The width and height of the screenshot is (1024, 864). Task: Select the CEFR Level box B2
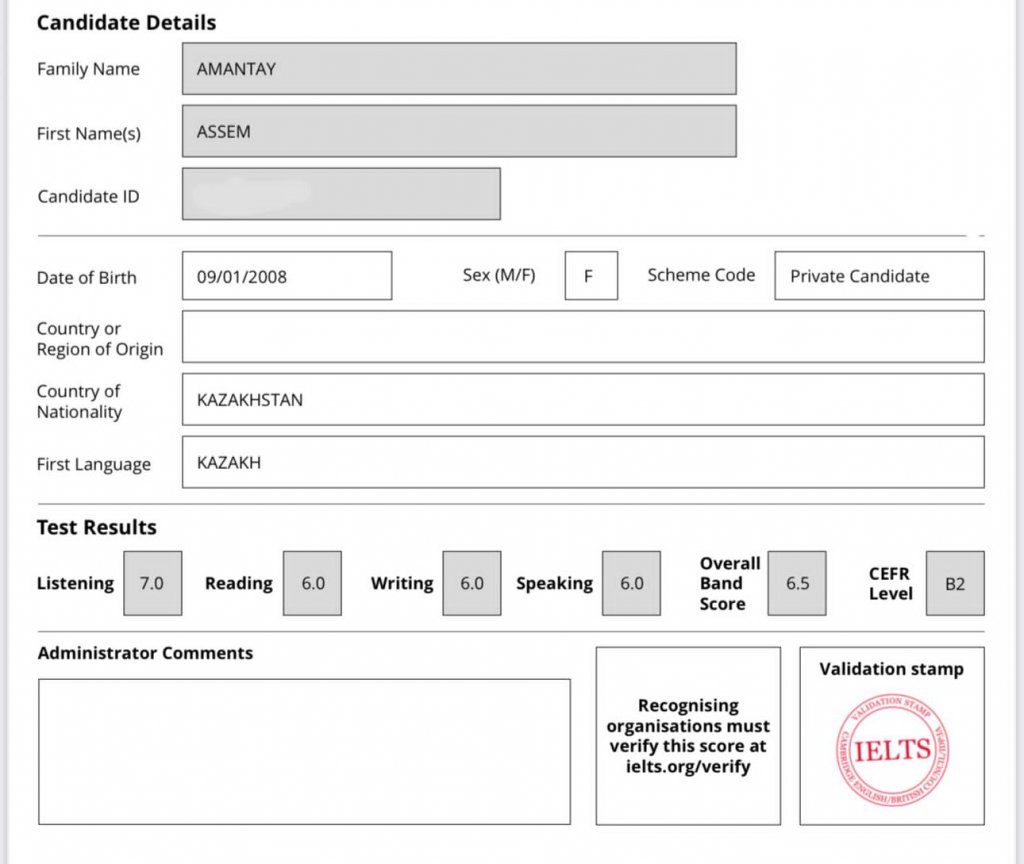click(x=955, y=583)
